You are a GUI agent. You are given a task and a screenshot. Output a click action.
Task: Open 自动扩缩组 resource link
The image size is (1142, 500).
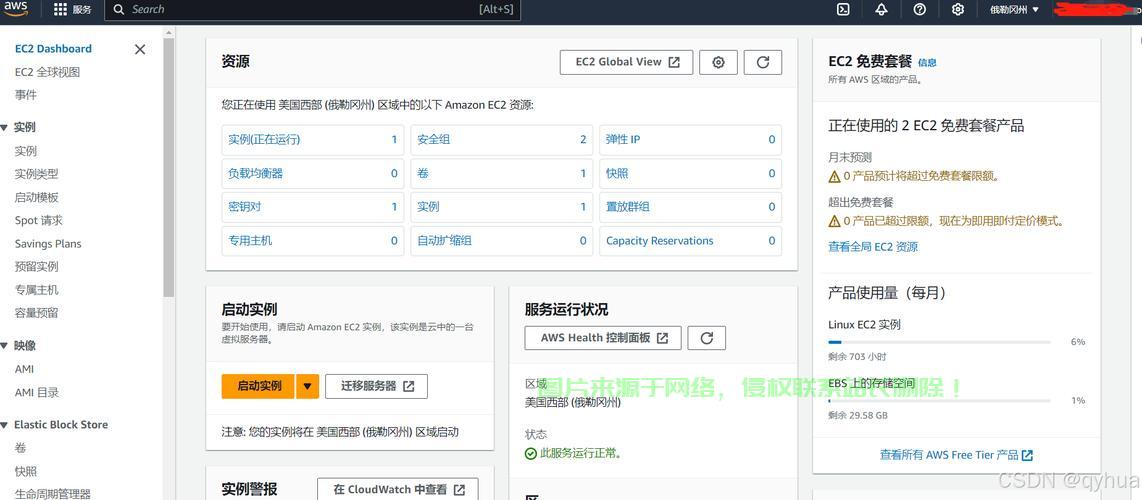coord(444,240)
